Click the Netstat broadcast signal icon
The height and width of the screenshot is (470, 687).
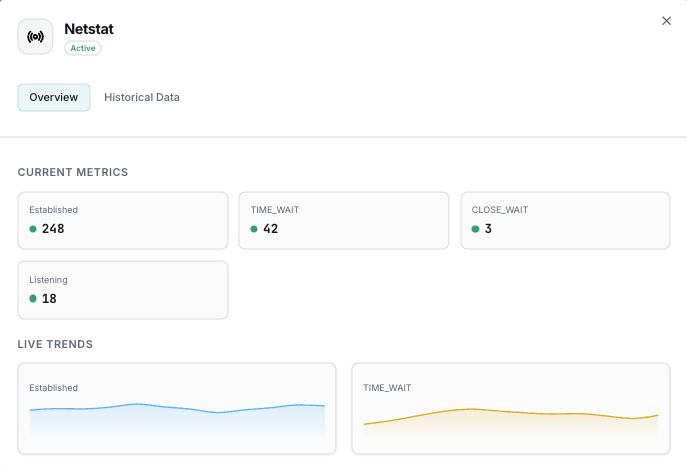(x=35, y=36)
